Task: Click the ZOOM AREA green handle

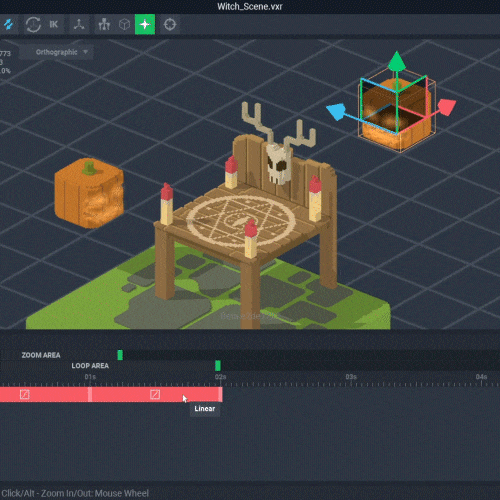Action: pyautogui.click(x=120, y=355)
